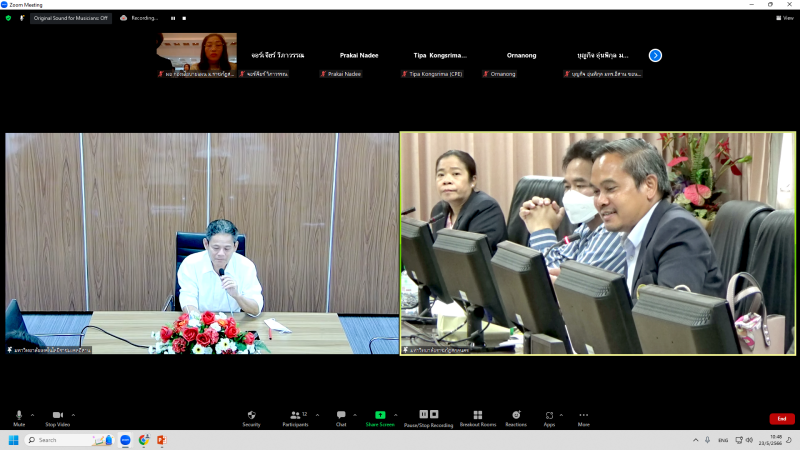The height and width of the screenshot is (450, 800).
Task: Expand the arrow beside Share Screen
Action: tap(395, 414)
